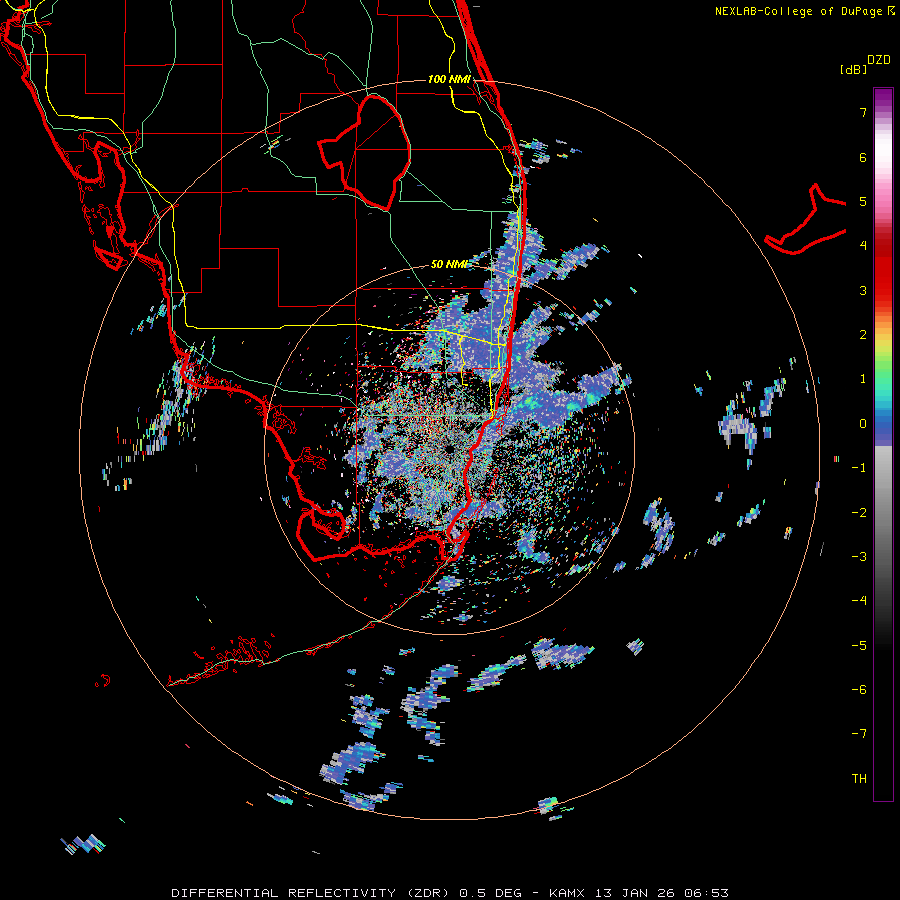Click the 2 value on the color scale
Image resolution: width=900 pixels, height=900 pixels.
863,335
